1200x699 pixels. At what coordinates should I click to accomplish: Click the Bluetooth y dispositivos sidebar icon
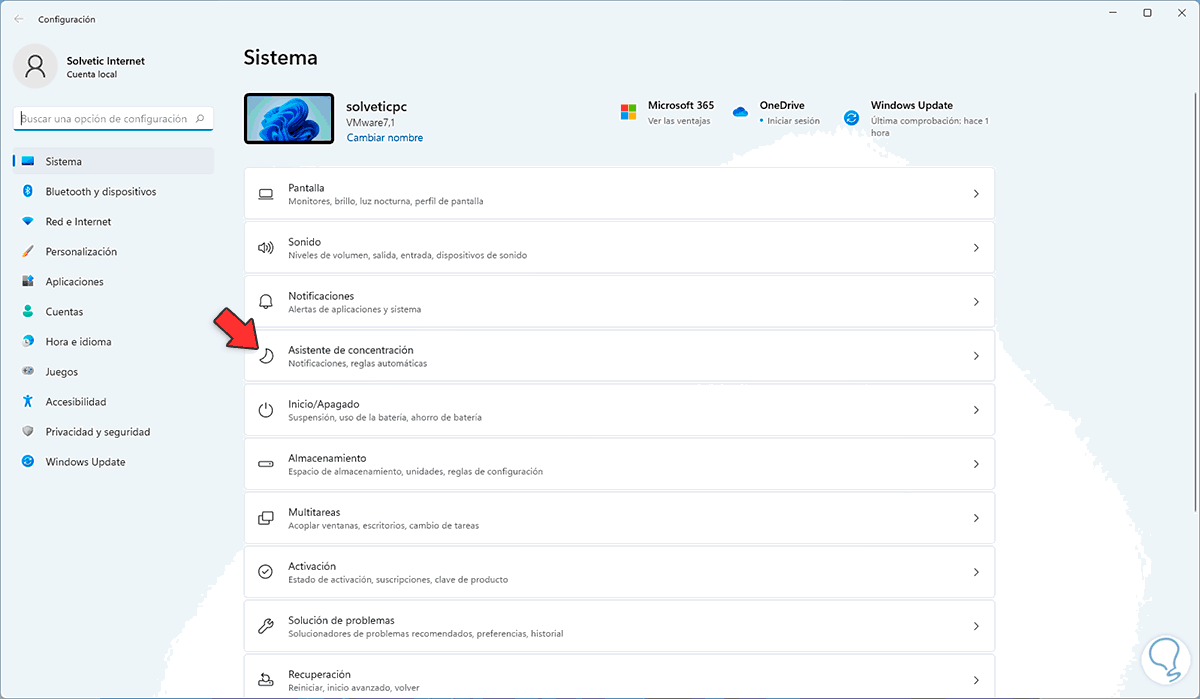[x=28, y=191]
